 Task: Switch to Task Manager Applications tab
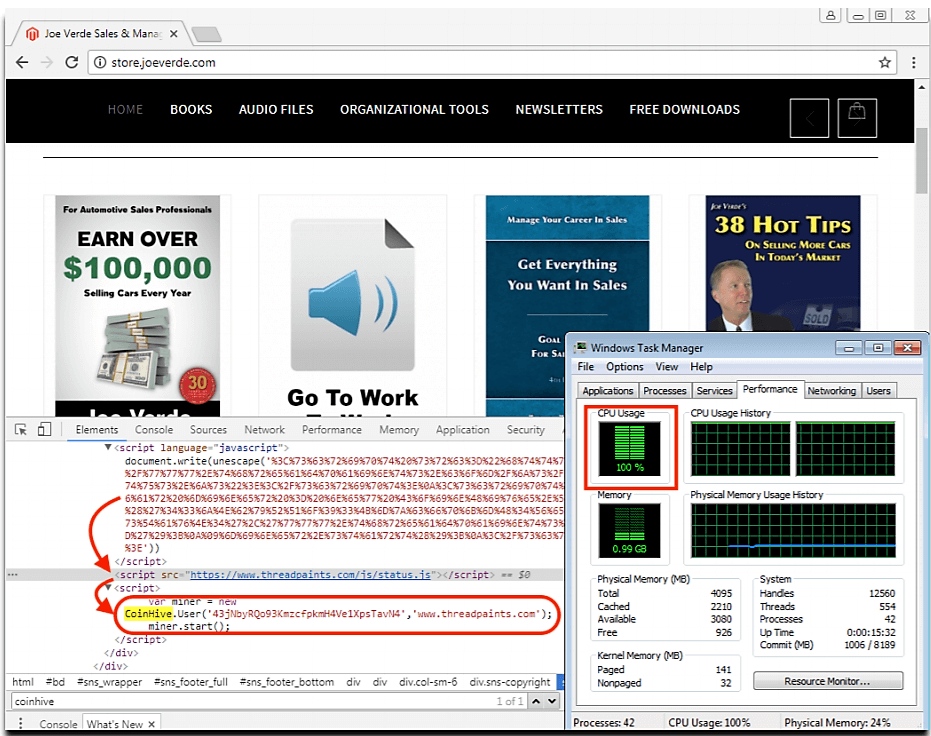[608, 391]
